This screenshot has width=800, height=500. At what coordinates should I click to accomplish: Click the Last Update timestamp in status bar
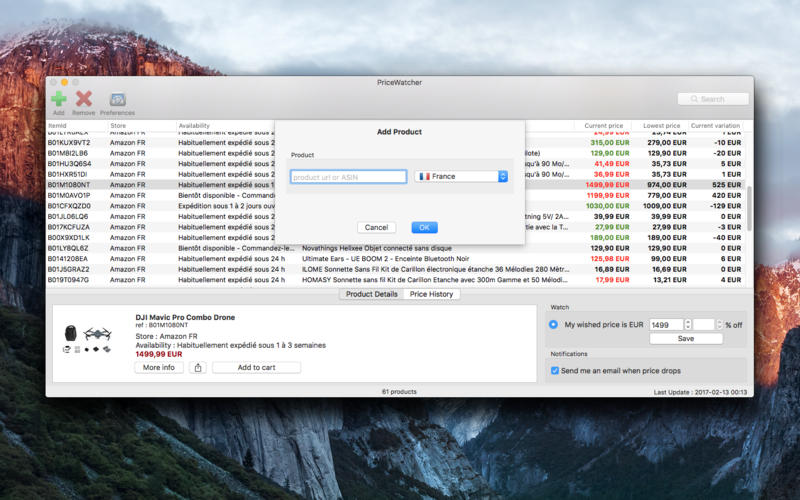point(700,392)
